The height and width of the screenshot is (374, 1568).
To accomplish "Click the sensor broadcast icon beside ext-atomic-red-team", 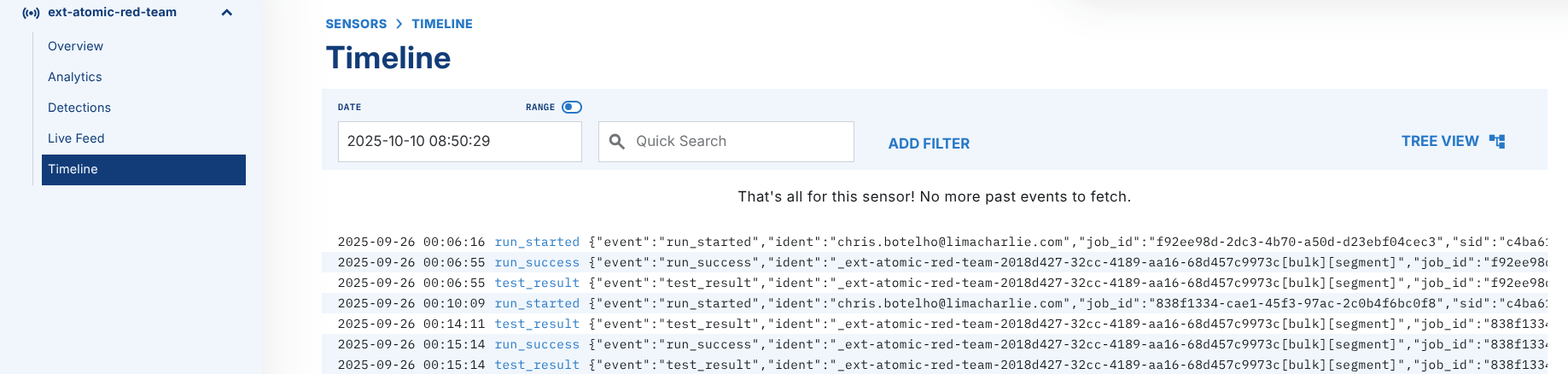I will [31, 13].
